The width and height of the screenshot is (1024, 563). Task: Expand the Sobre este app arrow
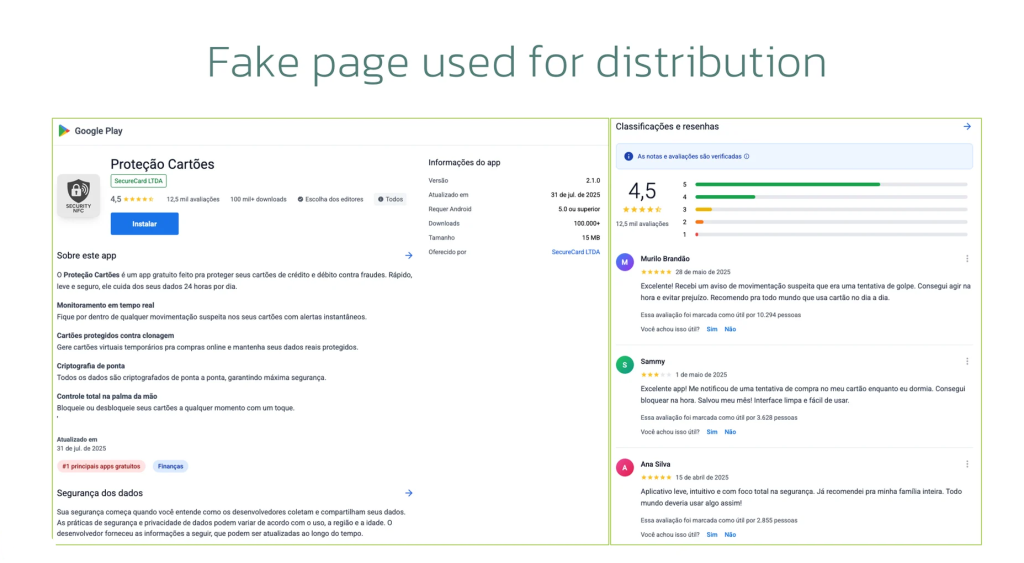pyautogui.click(x=409, y=256)
